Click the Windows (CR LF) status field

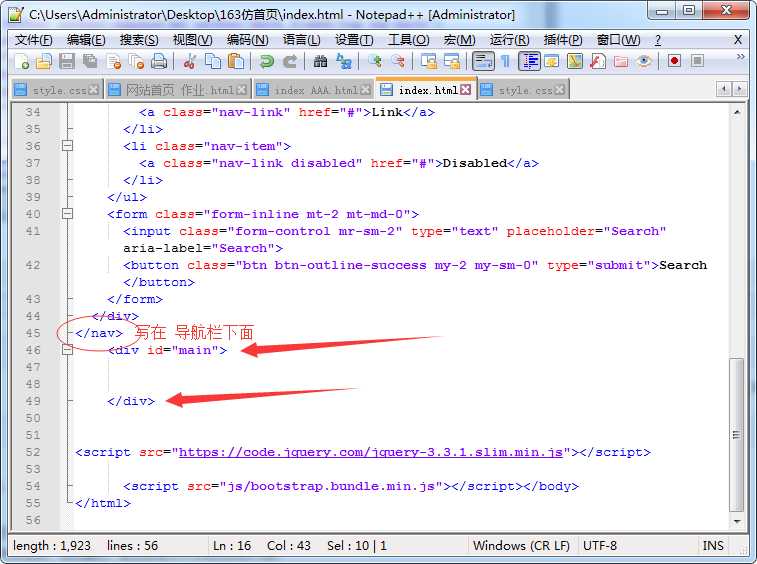tap(521, 546)
